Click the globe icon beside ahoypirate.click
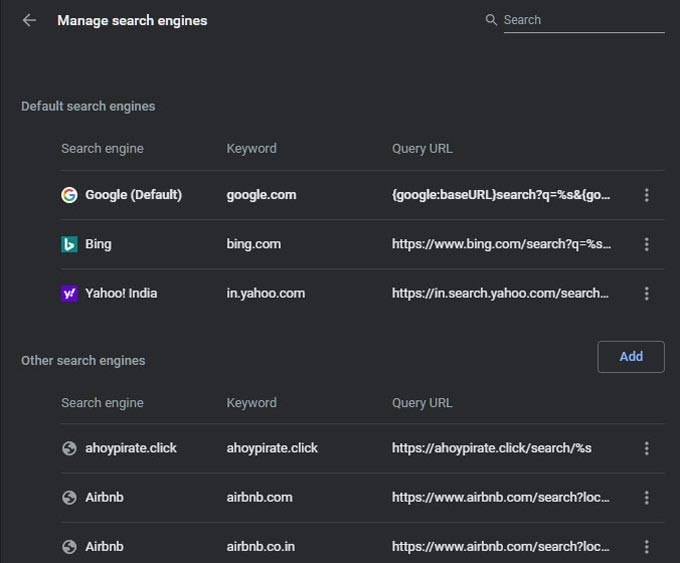Screen dimensions: 680x563 point(69,448)
